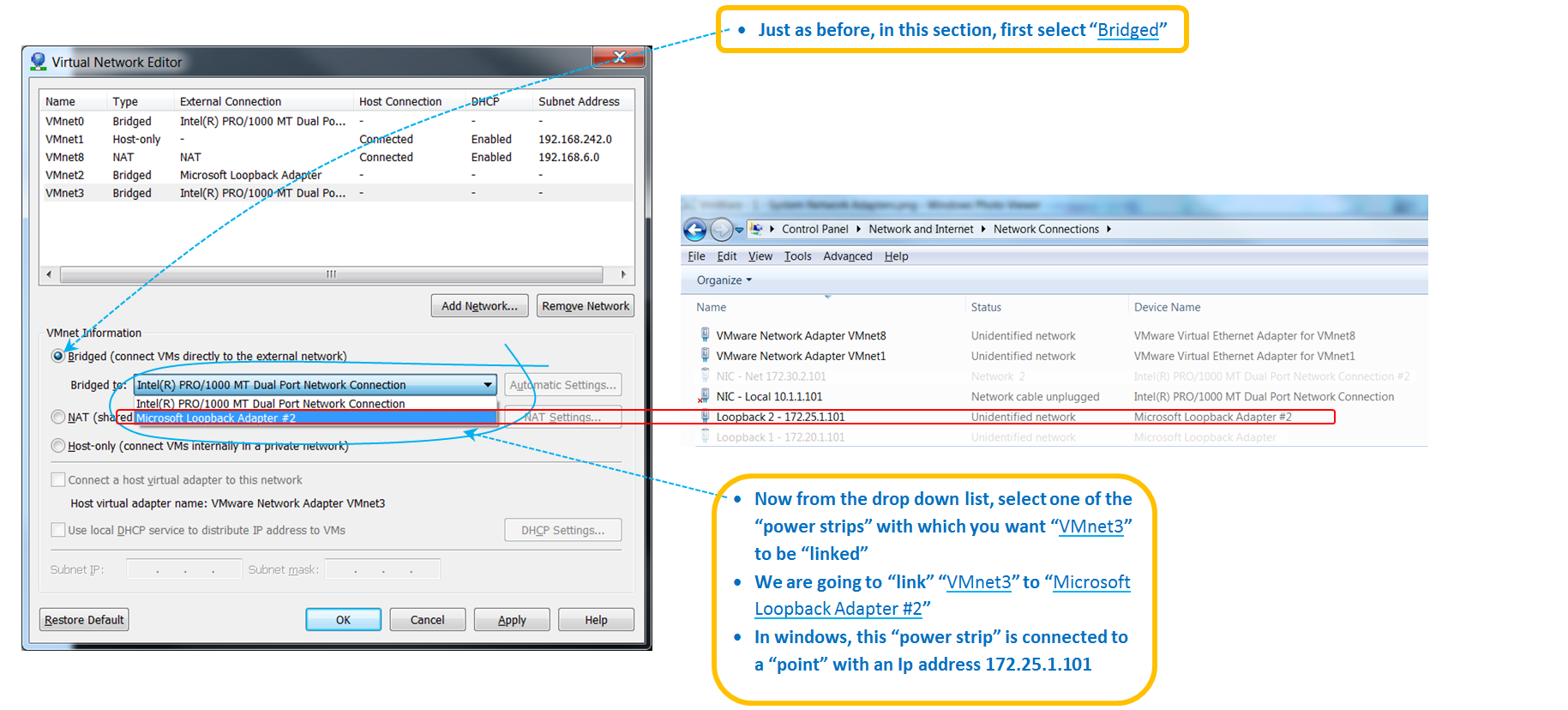Choose Microsoft Loopback Adapter #2 option
This screenshot has height=710, width=1568.
[315, 418]
